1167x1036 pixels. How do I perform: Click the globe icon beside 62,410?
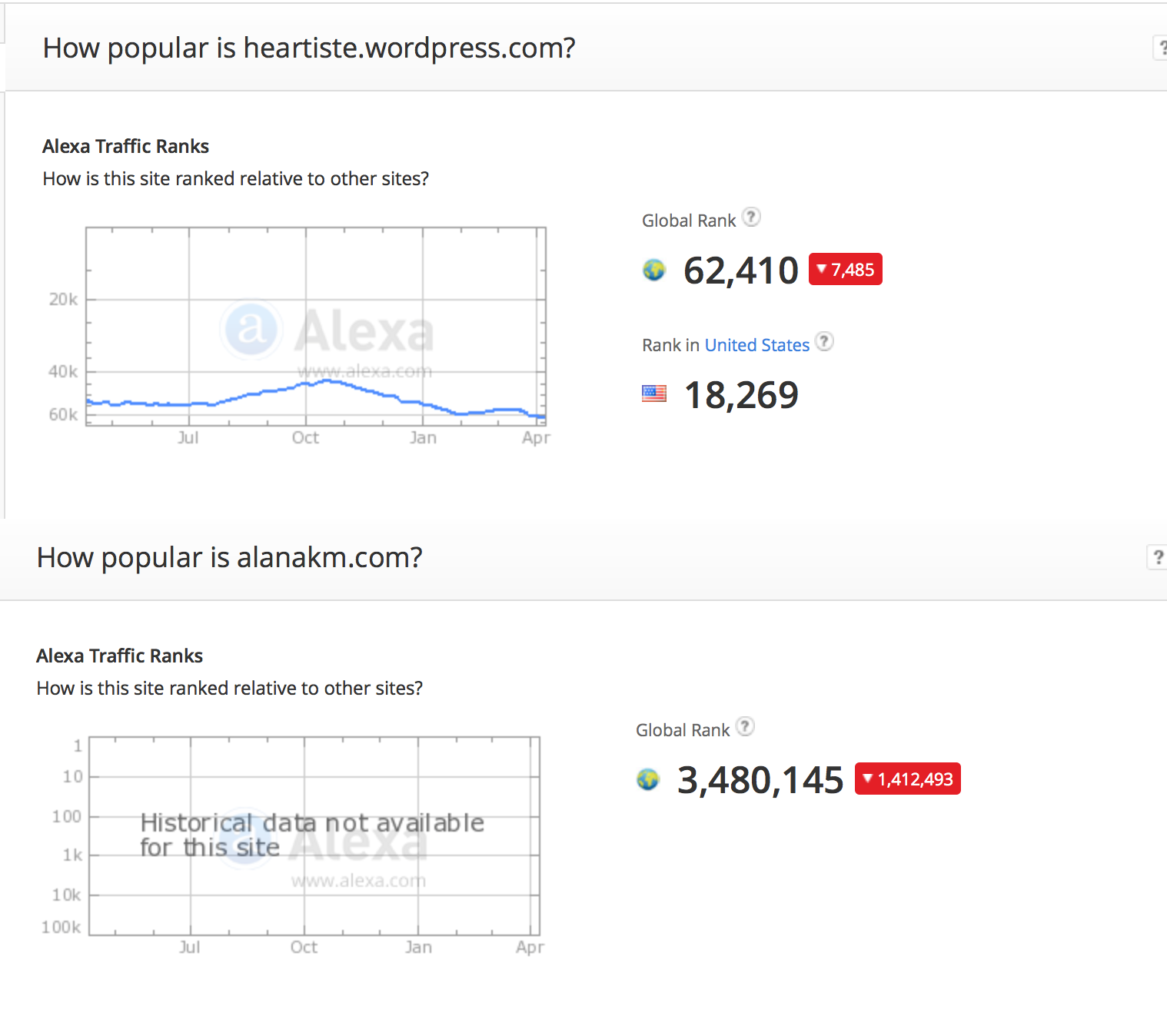pyautogui.click(x=654, y=270)
